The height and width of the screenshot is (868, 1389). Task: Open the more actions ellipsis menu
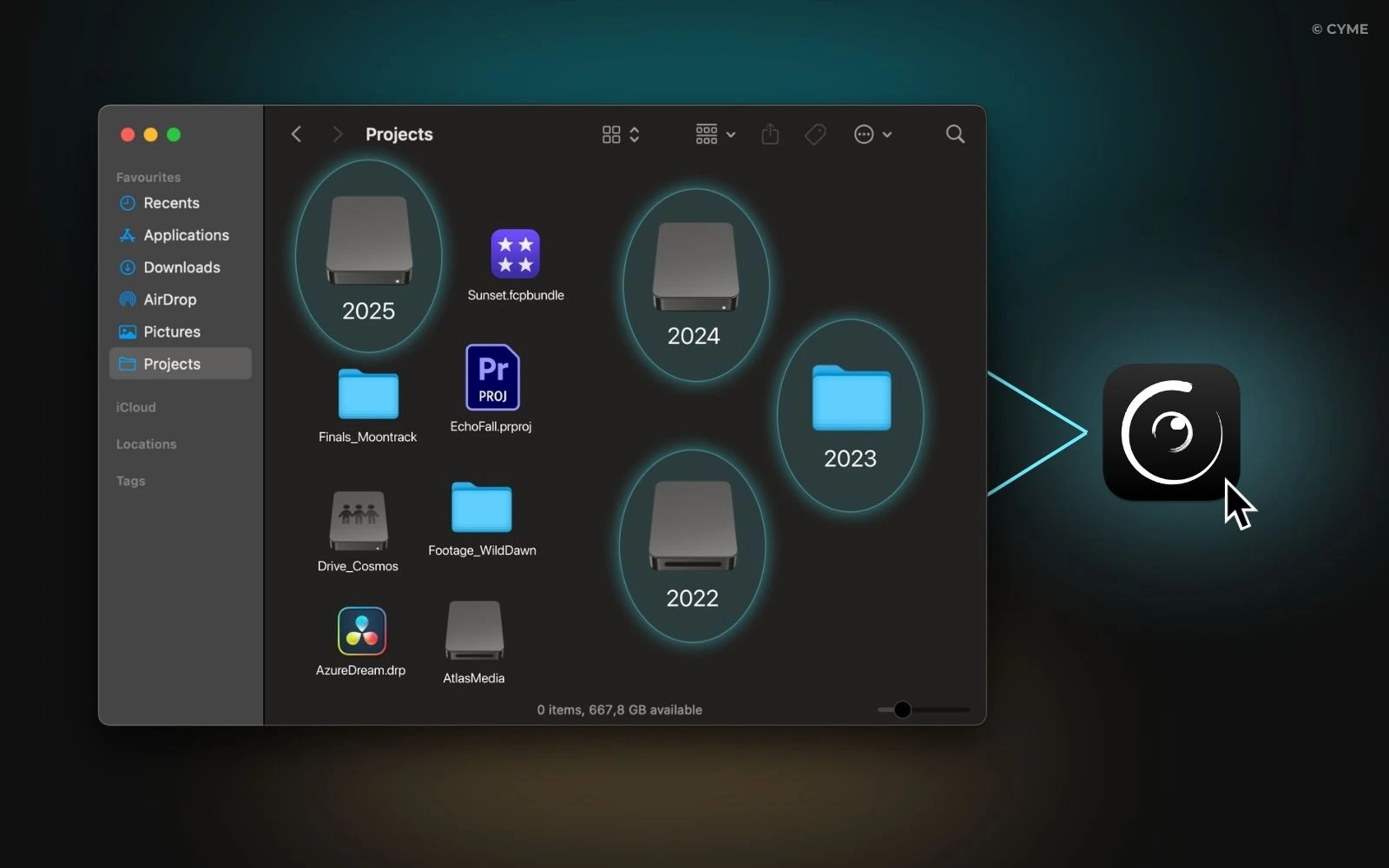[872, 135]
